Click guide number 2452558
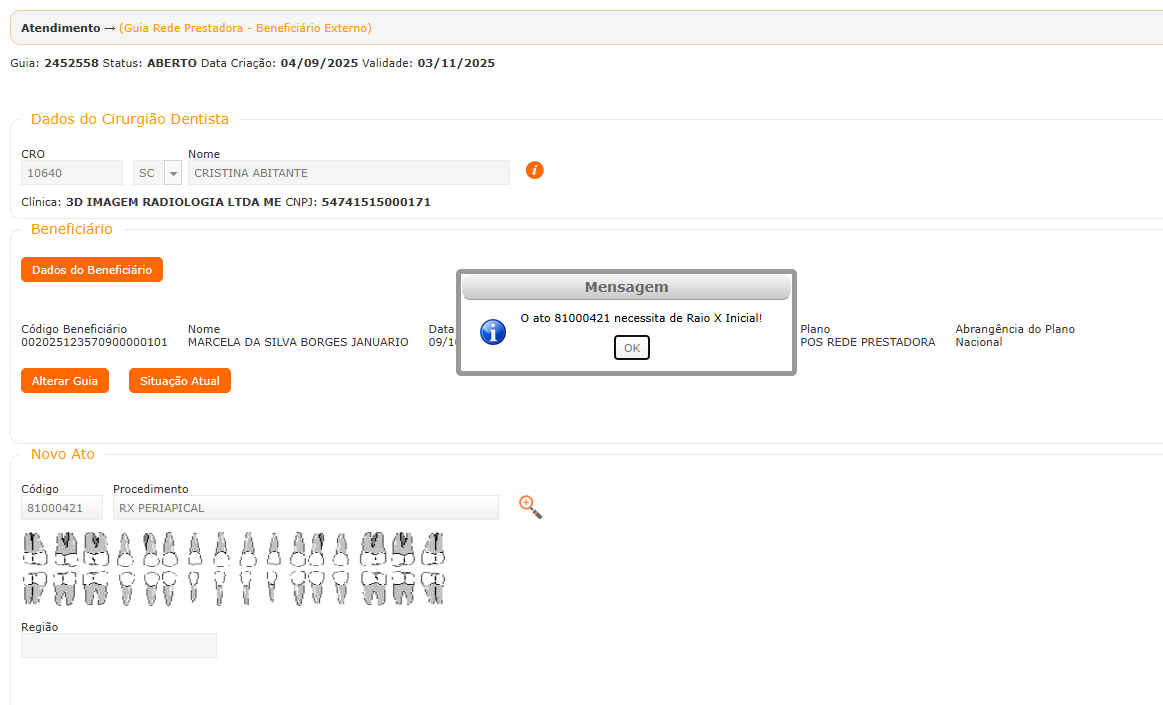 (71, 63)
